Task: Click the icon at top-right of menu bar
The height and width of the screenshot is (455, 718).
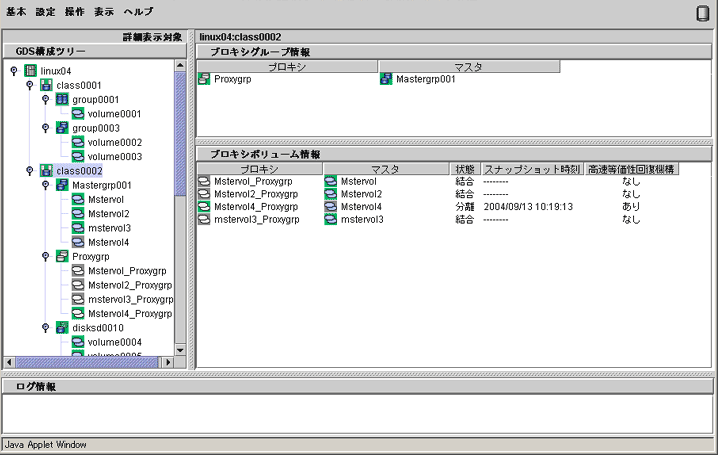Action: 702,13
